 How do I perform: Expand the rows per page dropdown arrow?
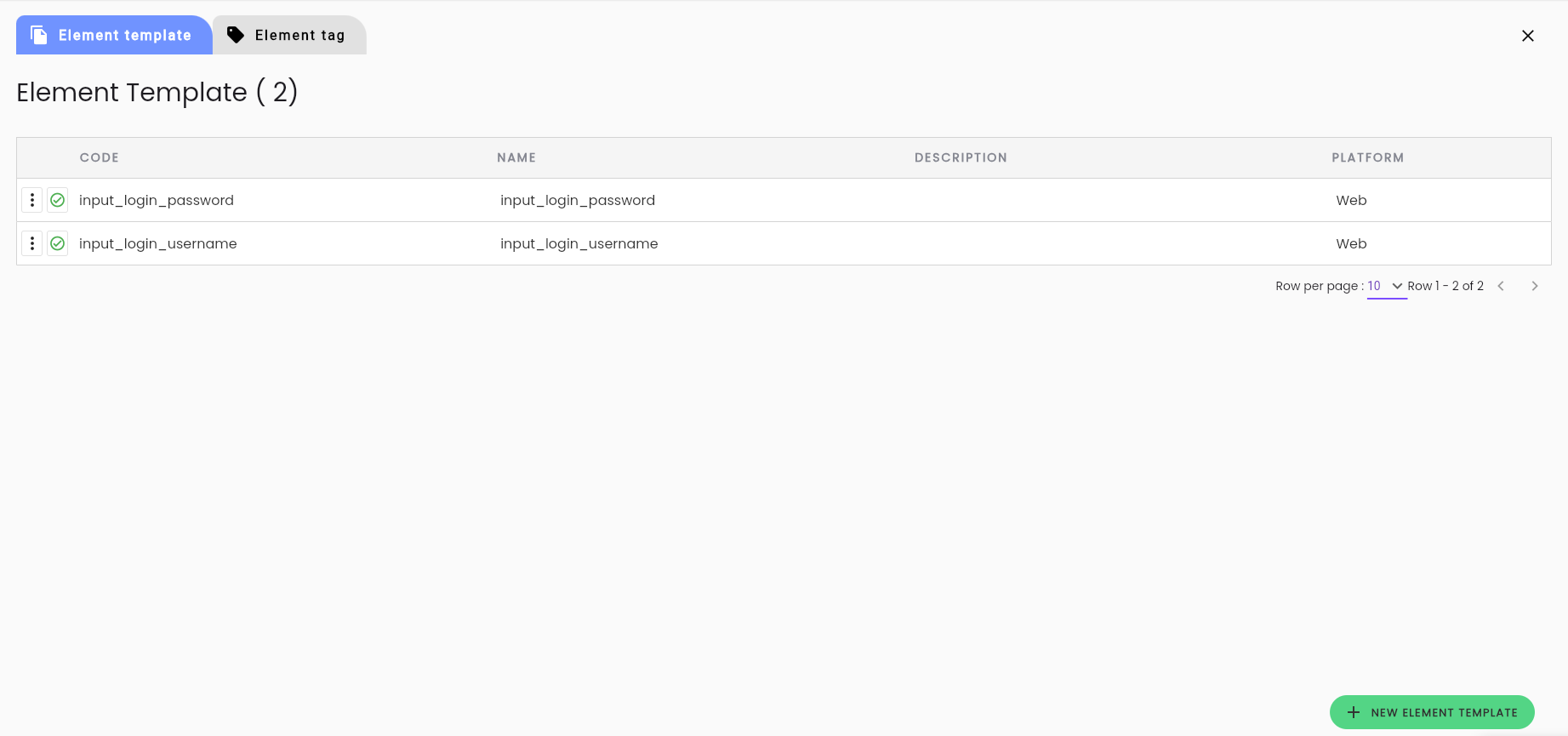1397,286
